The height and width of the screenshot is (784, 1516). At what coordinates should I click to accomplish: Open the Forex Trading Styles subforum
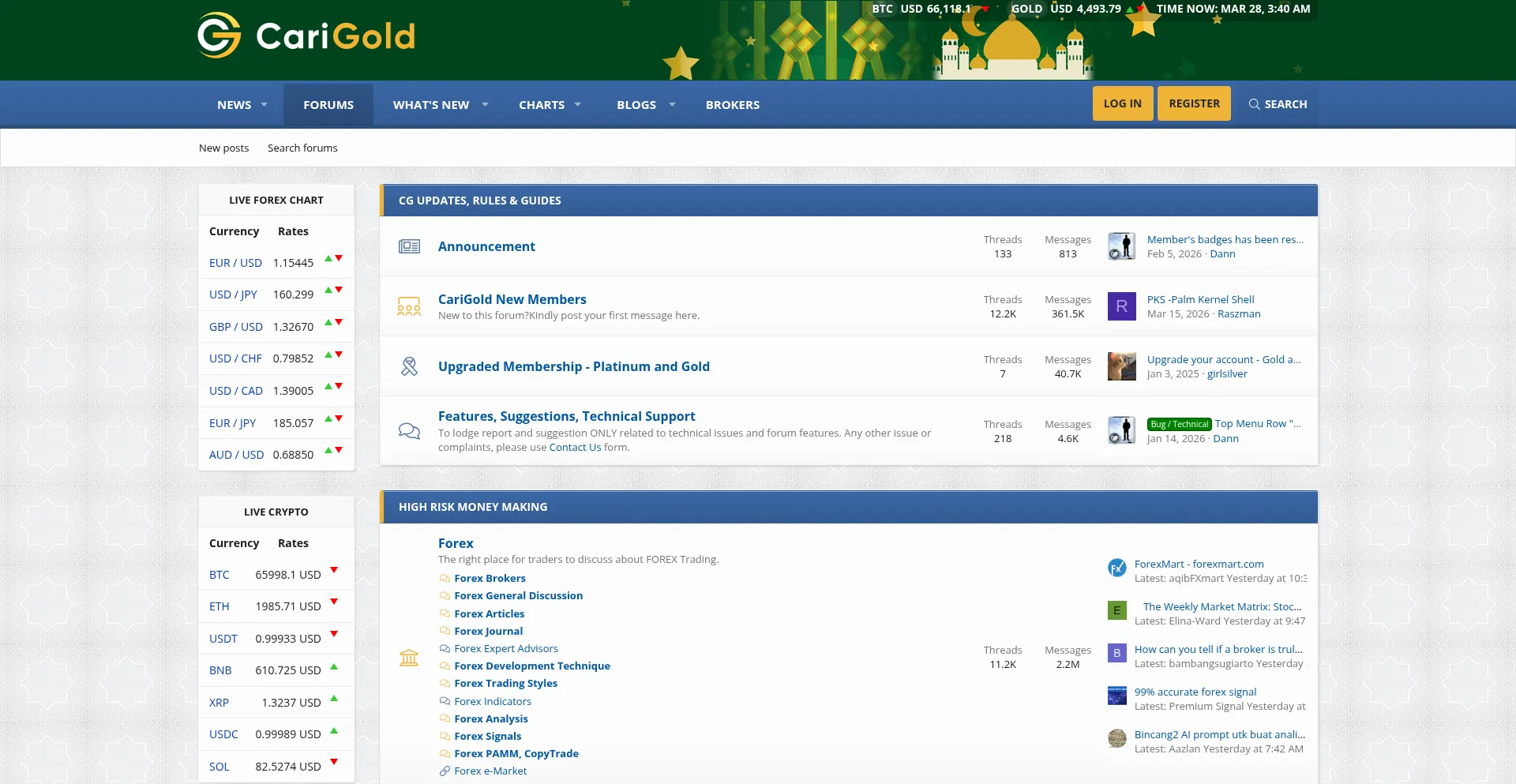(x=506, y=684)
